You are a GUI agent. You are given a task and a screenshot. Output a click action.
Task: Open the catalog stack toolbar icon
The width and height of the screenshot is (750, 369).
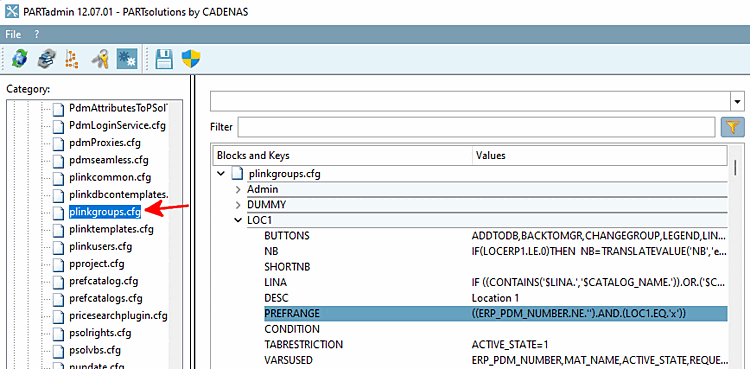[47, 59]
